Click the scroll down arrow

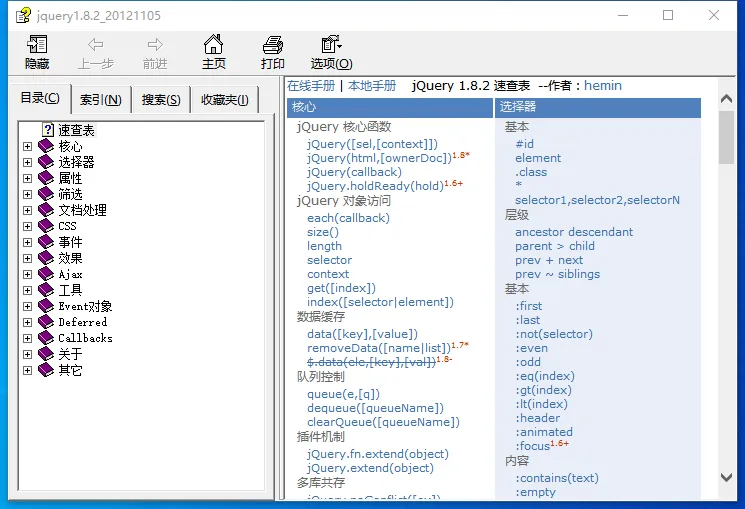point(726,477)
